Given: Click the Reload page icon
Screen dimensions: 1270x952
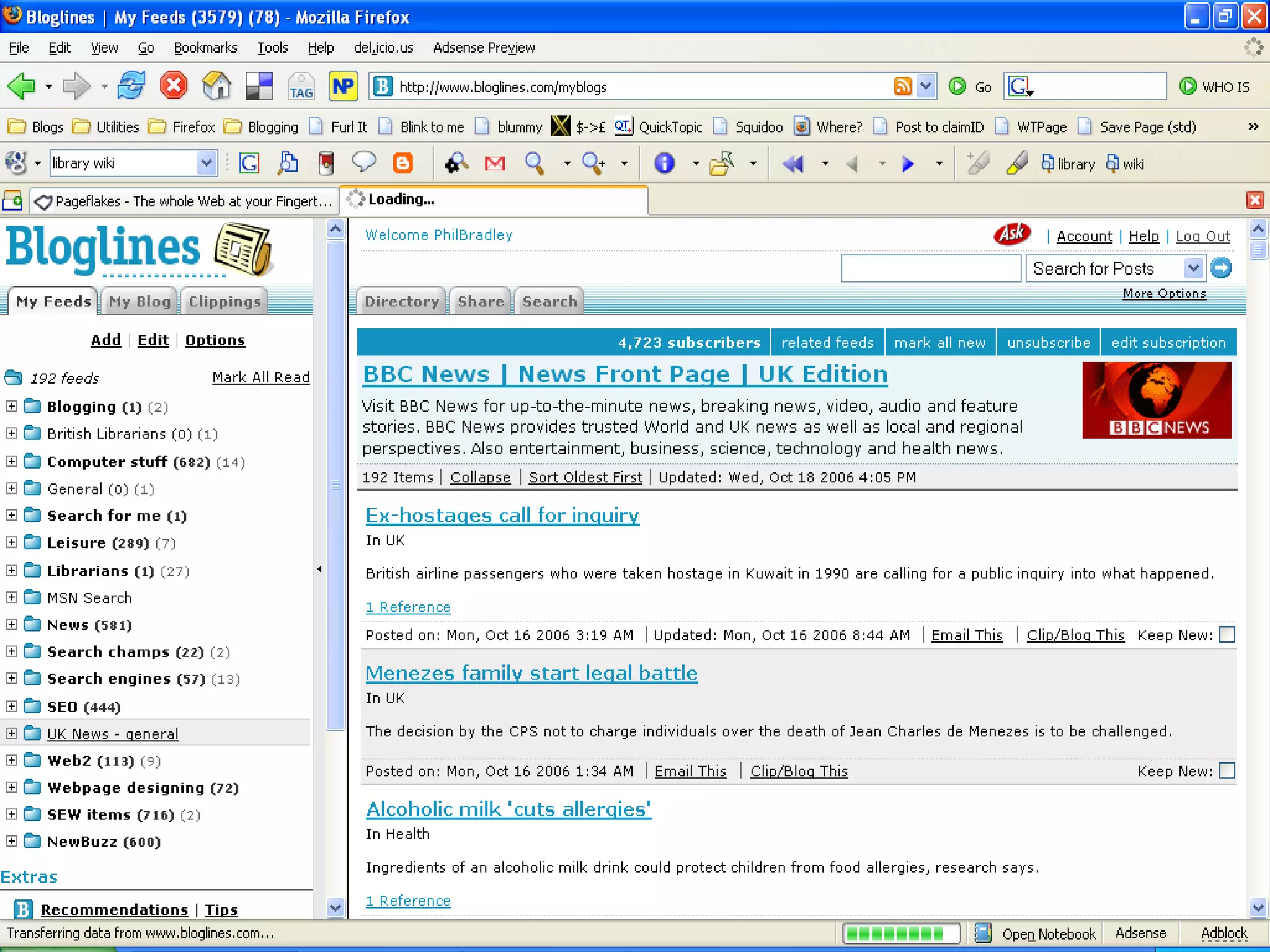Looking at the screenshot, I should [x=131, y=86].
